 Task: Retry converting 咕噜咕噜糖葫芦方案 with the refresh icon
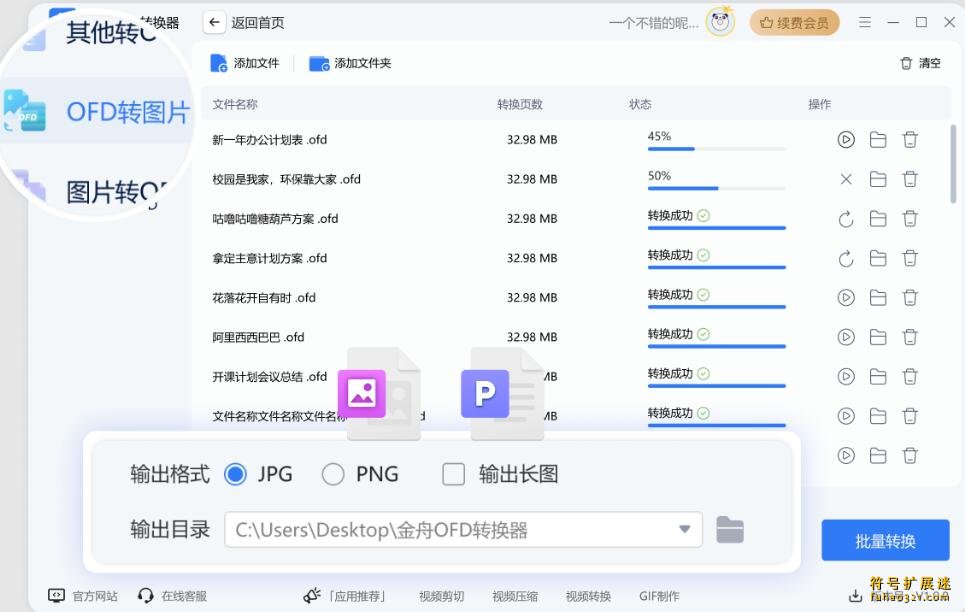pos(845,218)
